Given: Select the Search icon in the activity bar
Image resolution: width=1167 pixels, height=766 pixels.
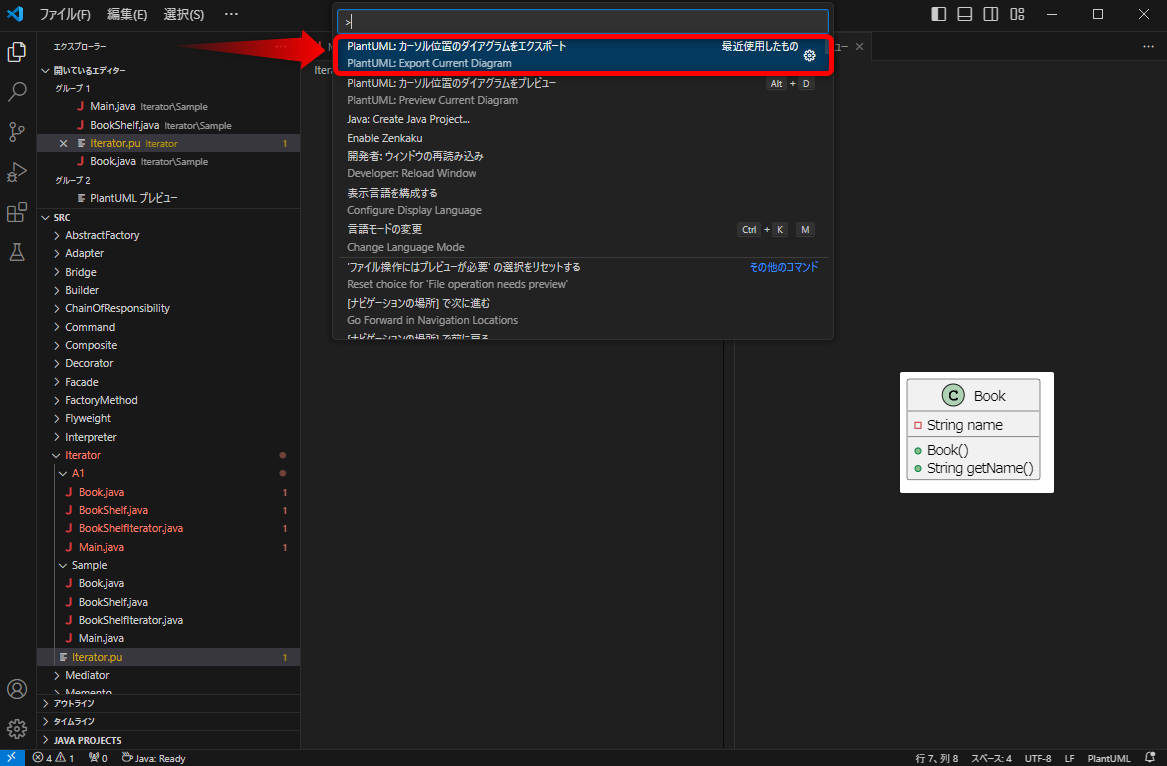Looking at the screenshot, I should pyautogui.click(x=16, y=90).
